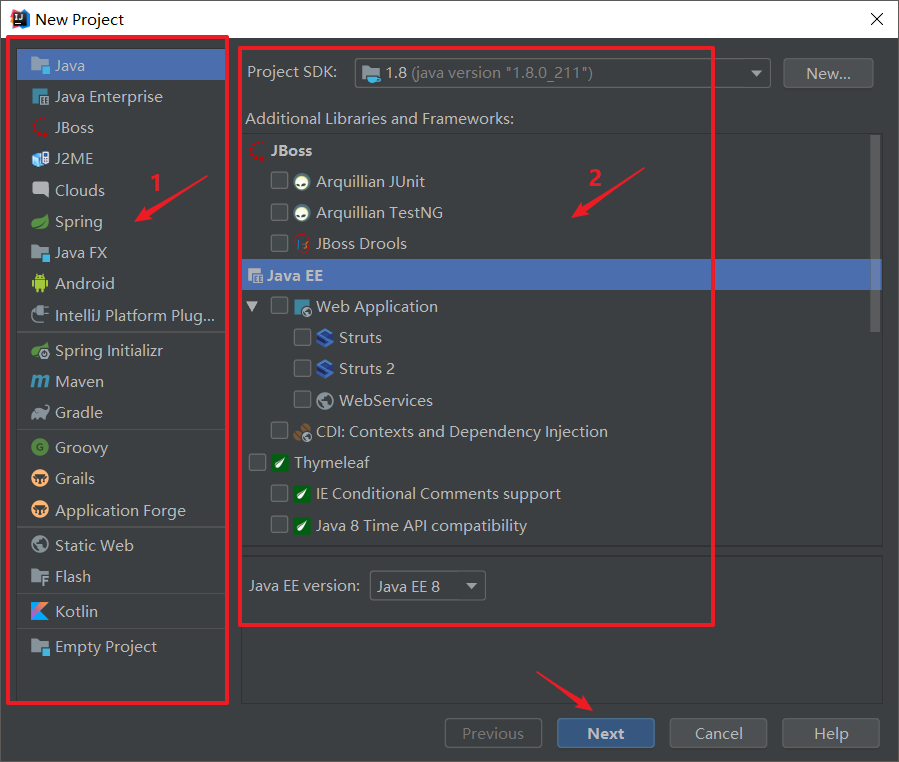Click the Maven m icon

click(40, 381)
